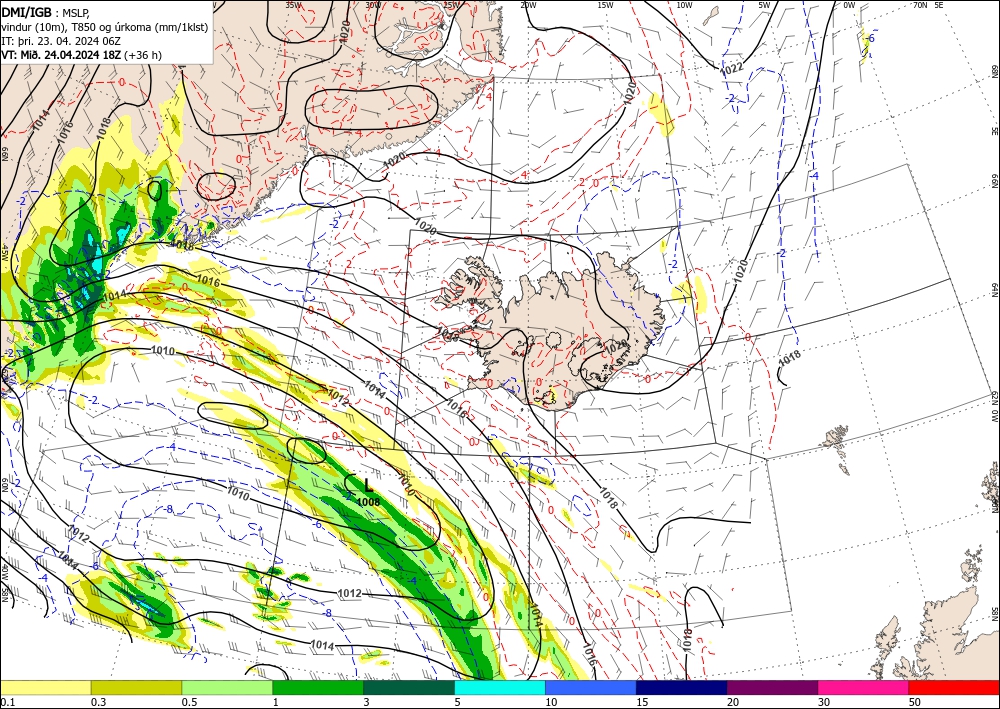Click the olive 0.3–0.5 precipitation legend swatch

coord(136,687)
